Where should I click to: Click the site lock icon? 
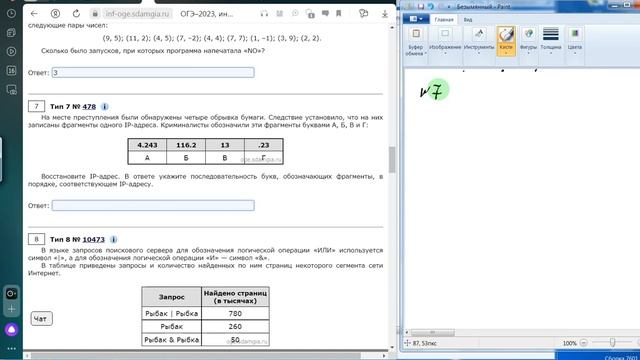[x=95, y=13]
